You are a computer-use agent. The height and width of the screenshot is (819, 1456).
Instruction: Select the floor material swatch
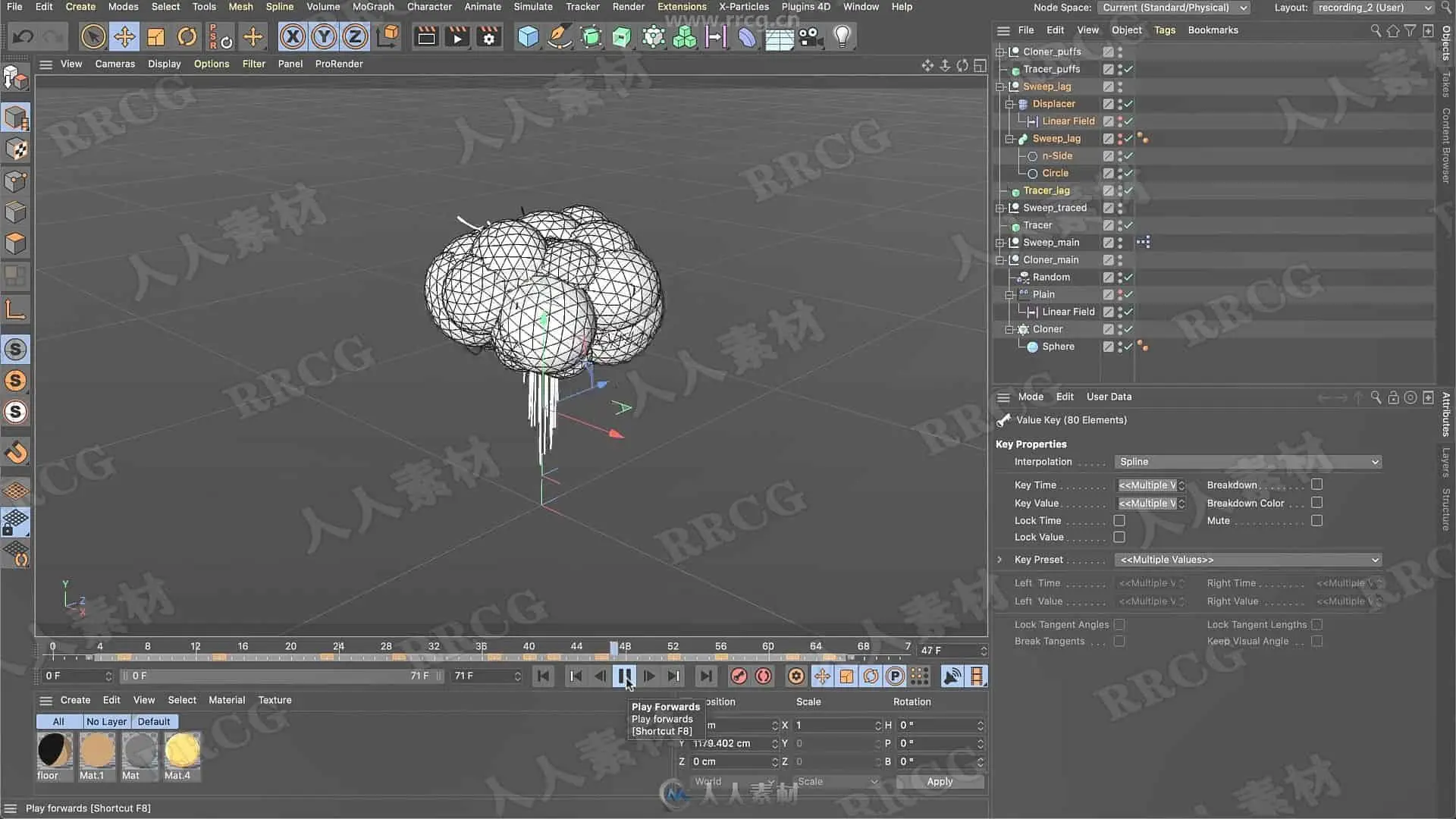pos(55,756)
